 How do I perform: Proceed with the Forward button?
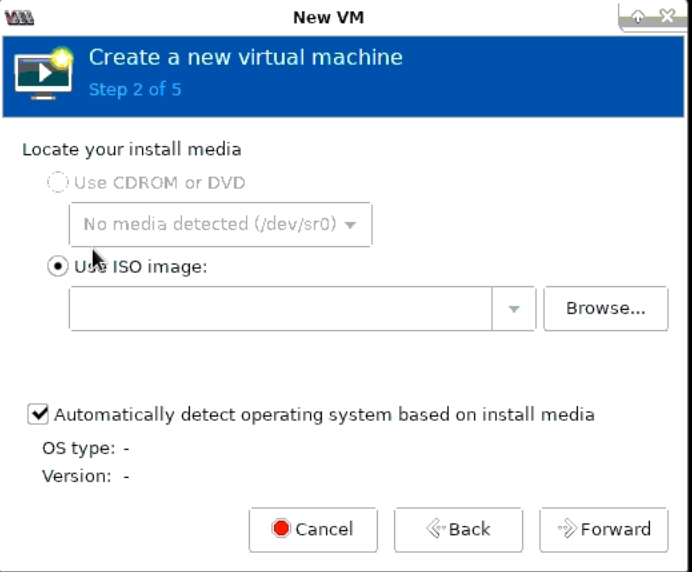coord(604,529)
